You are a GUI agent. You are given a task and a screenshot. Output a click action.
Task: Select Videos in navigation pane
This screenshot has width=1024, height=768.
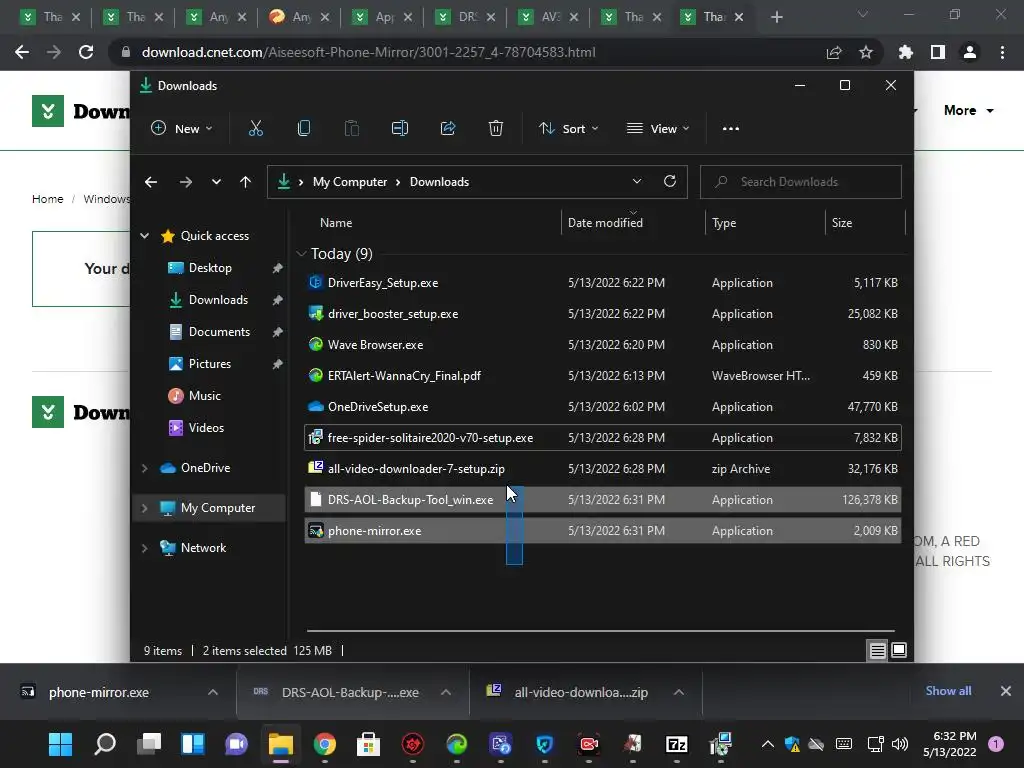[x=206, y=428]
